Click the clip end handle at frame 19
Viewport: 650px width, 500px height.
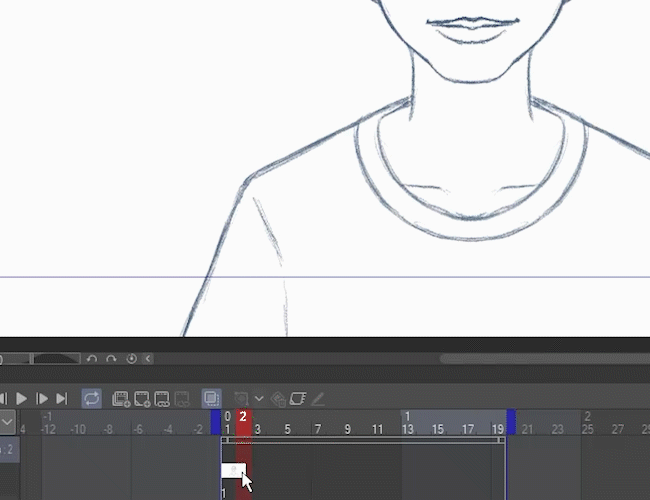pyautogui.click(x=501, y=440)
